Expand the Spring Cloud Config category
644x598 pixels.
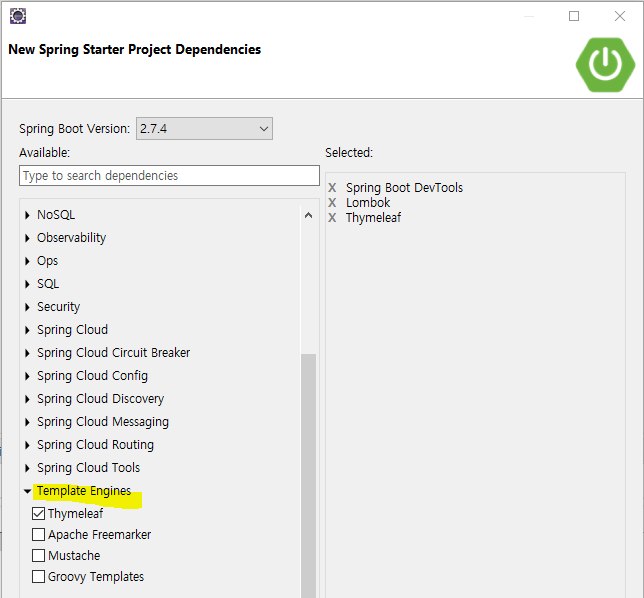27,376
